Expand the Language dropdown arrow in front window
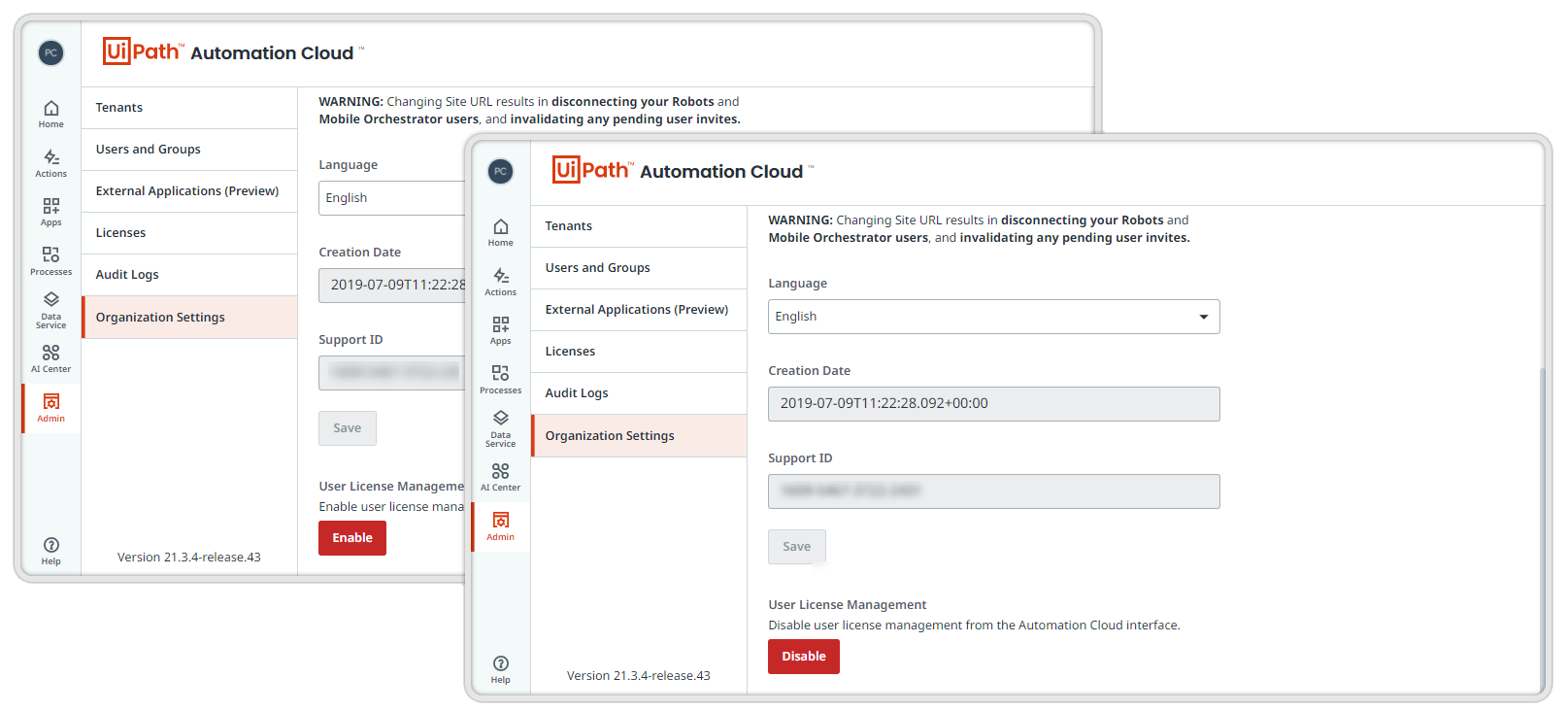The height and width of the screenshot is (711, 1568). (x=1204, y=317)
